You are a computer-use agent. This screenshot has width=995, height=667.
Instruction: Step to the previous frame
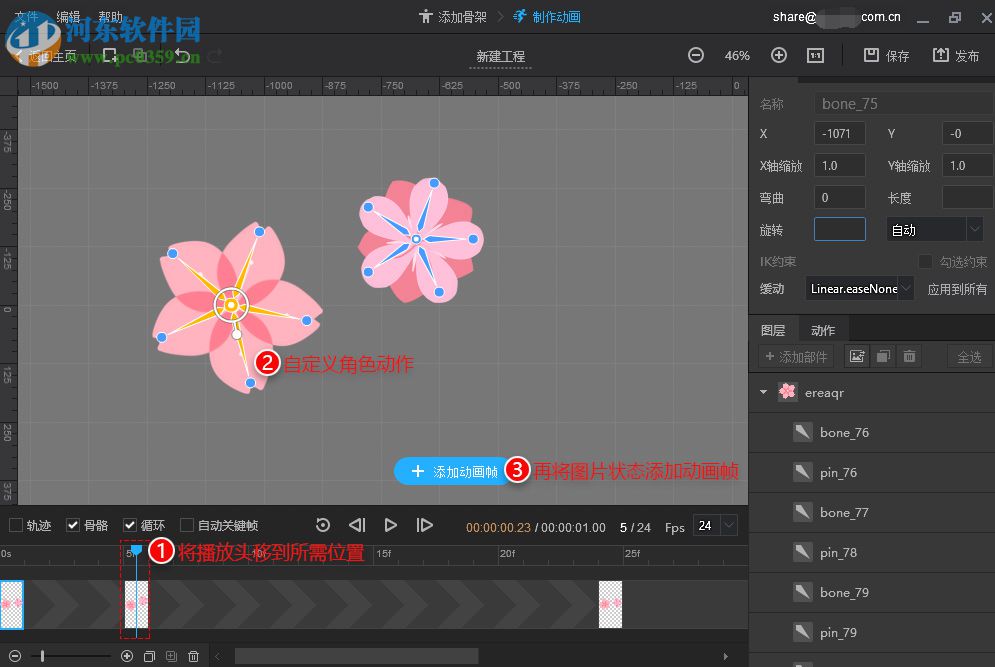tap(357, 525)
